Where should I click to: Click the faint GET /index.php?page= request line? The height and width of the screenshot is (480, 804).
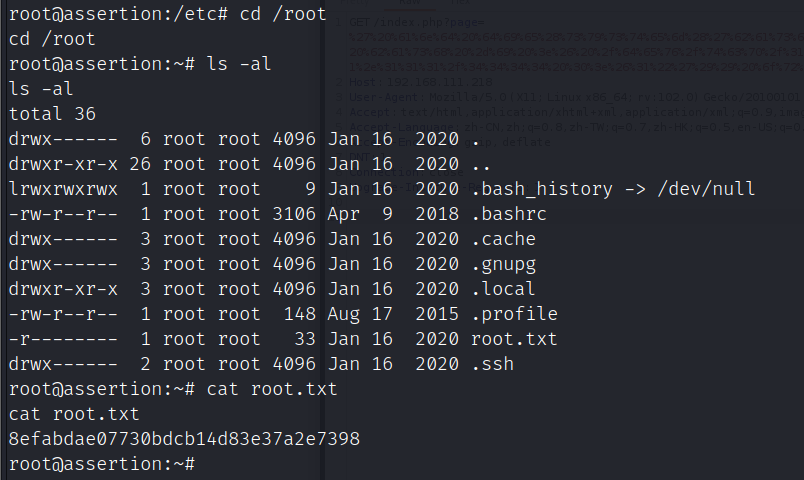click(x=416, y=23)
